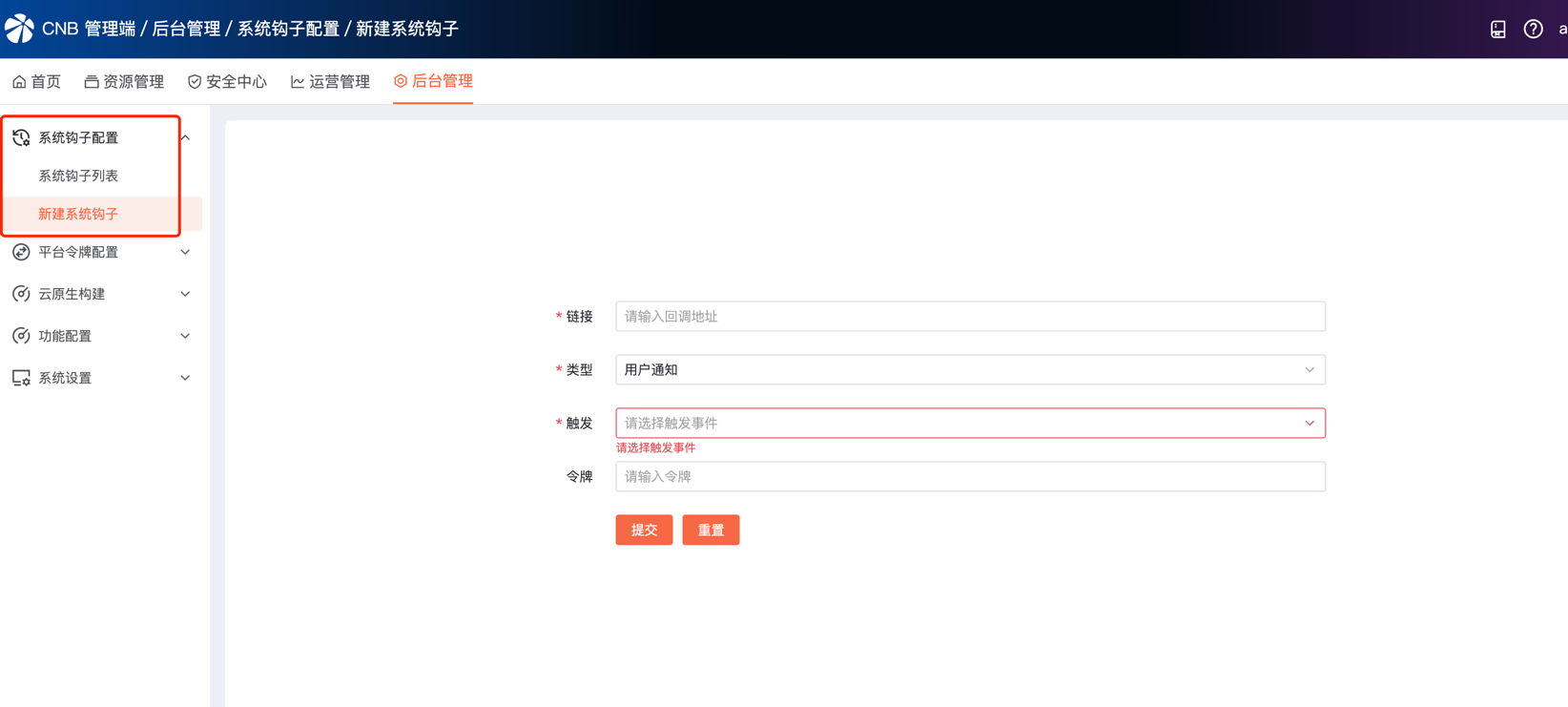
Task: Open the 触发 event dropdown
Action: pyautogui.click(x=970, y=423)
